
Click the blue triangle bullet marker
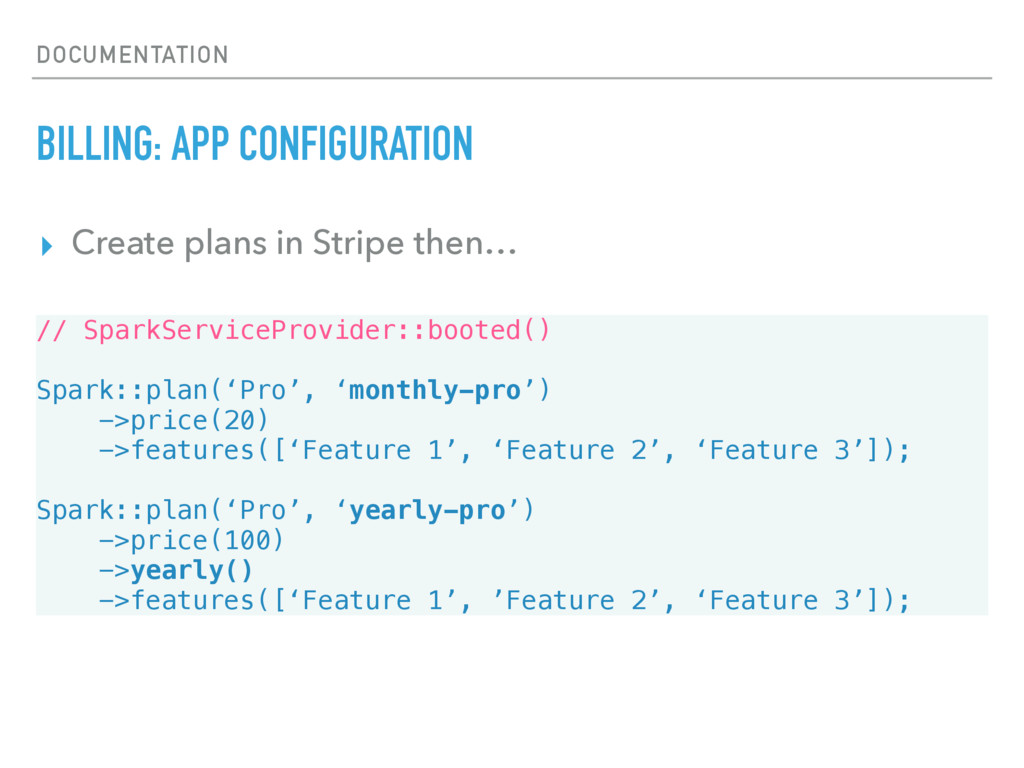coord(46,246)
